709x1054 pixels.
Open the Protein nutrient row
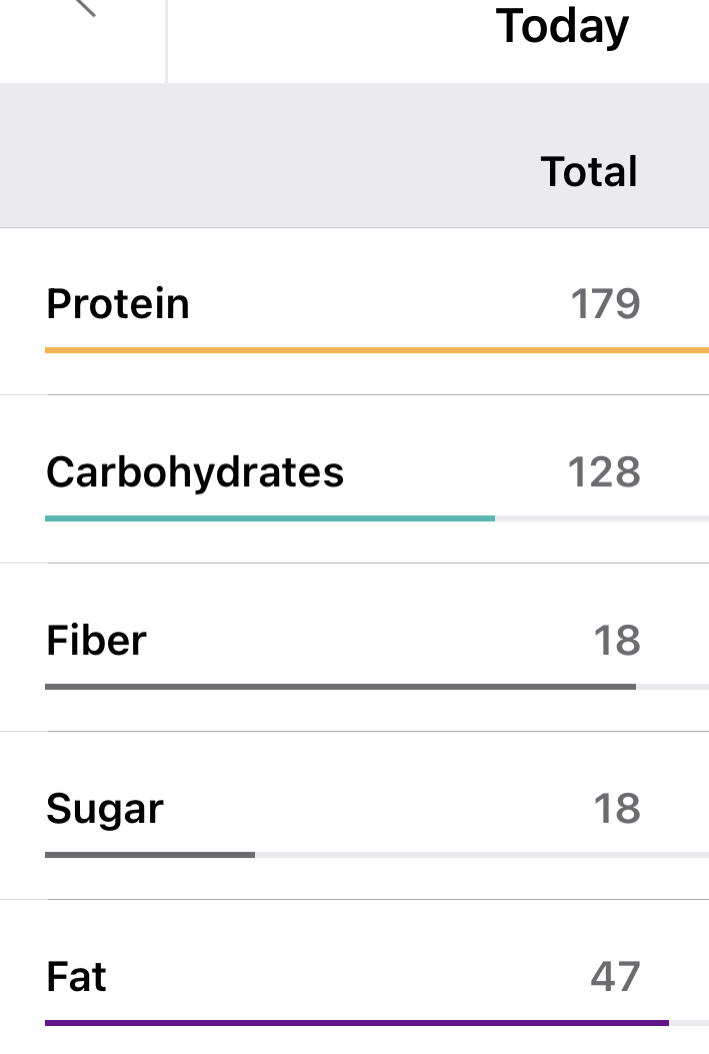118,304
